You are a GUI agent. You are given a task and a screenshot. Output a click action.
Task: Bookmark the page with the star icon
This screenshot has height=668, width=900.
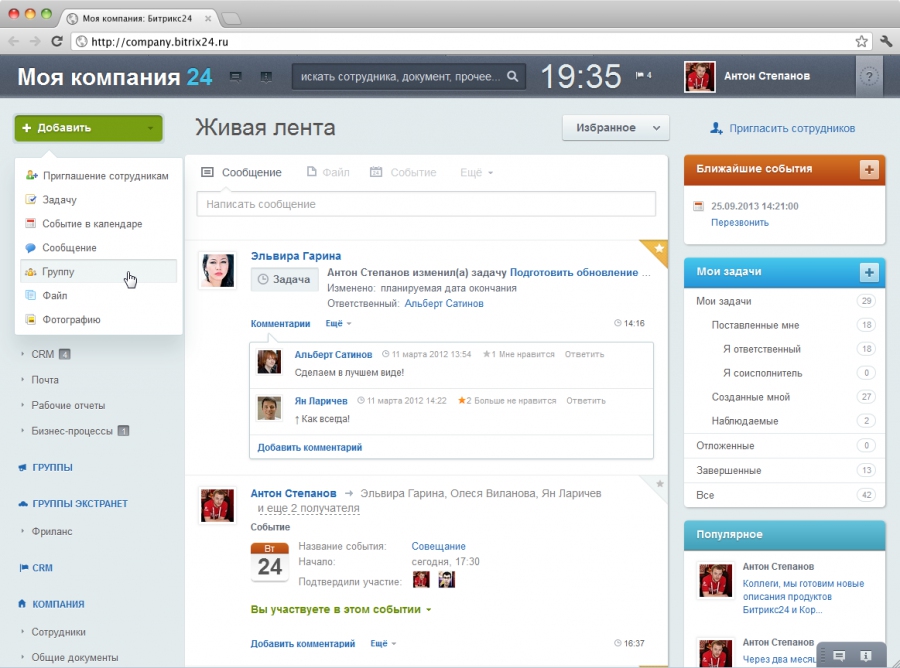(861, 41)
